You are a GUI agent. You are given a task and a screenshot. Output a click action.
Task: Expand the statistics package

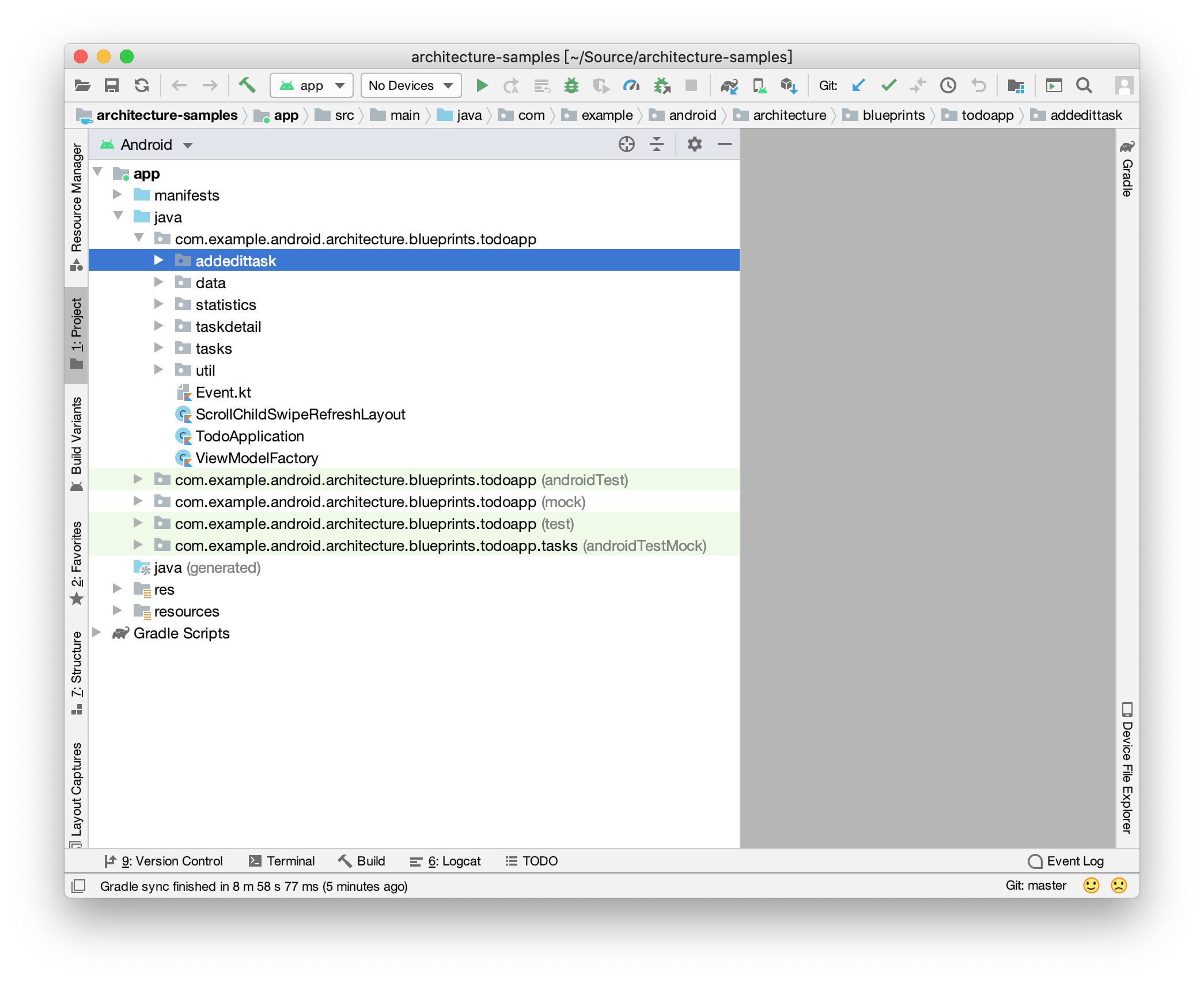click(159, 304)
